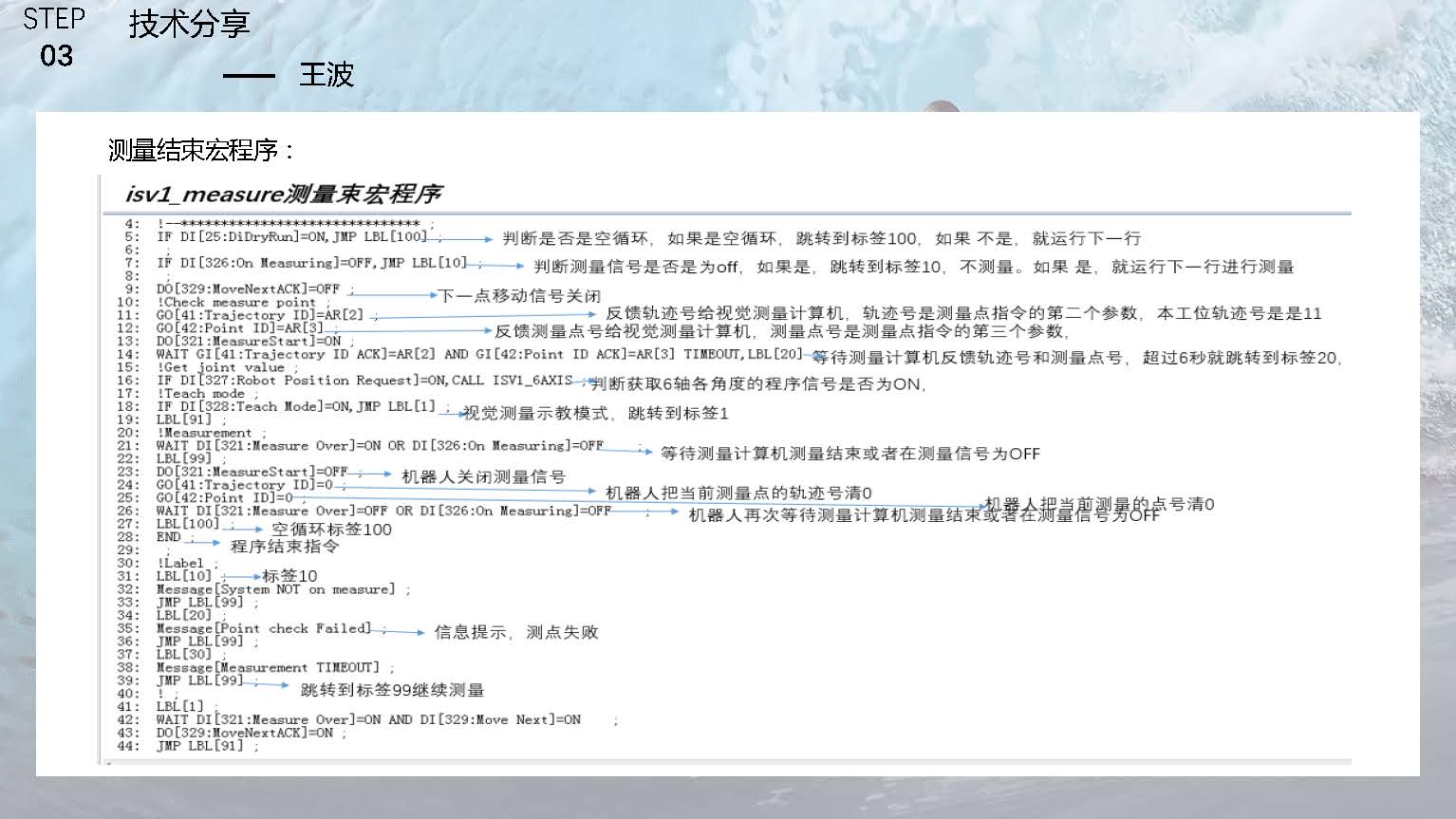This screenshot has height=819, width=1456.
Task: Select the label "LBL[20]" on line 34
Action: (184, 615)
